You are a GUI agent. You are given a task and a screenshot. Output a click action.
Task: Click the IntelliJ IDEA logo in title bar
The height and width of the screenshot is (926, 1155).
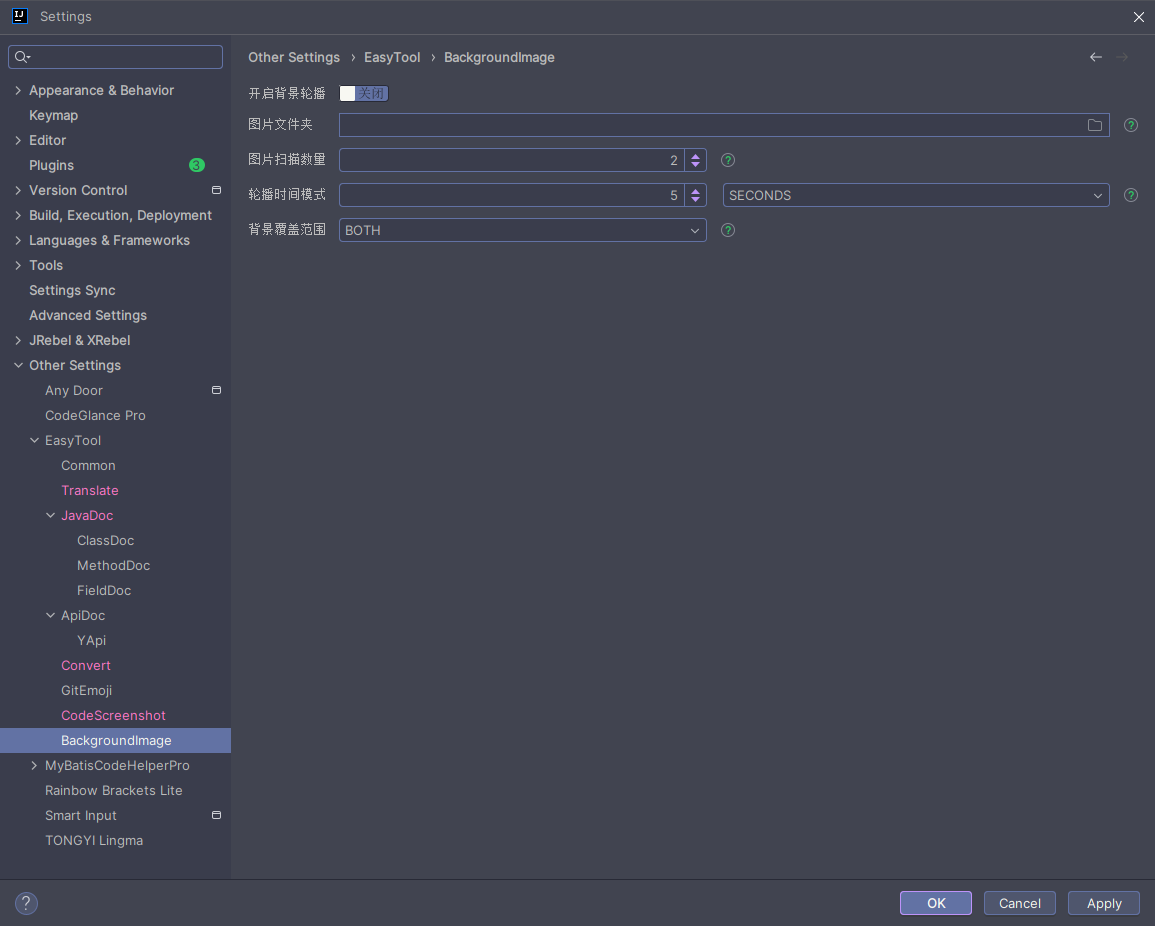(x=20, y=16)
